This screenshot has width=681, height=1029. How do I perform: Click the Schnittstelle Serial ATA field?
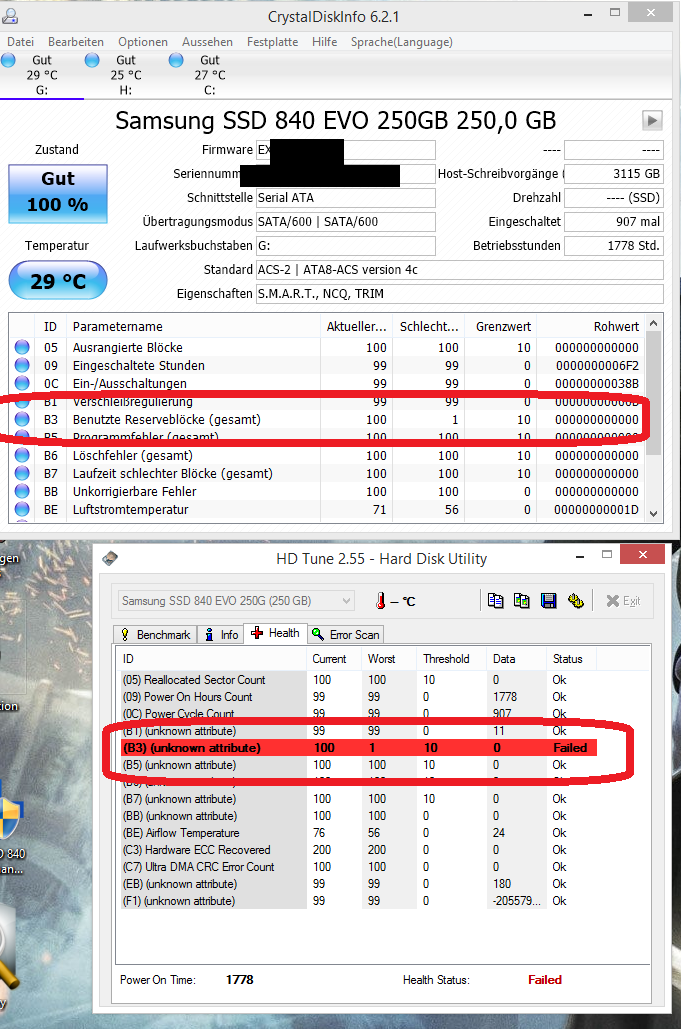point(346,198)
